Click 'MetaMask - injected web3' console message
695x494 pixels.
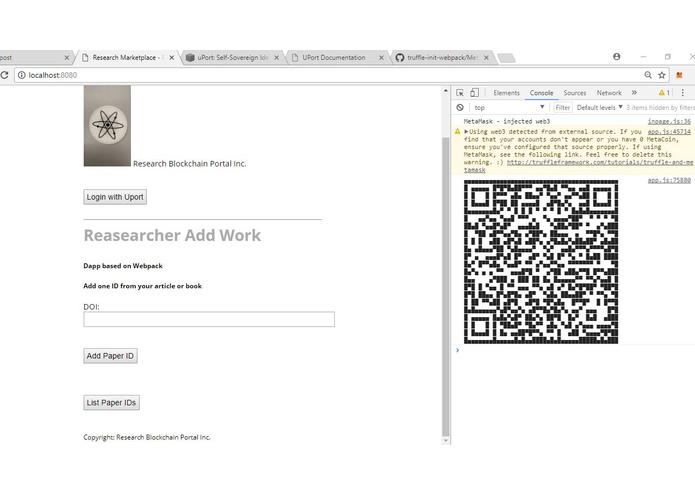507,121
